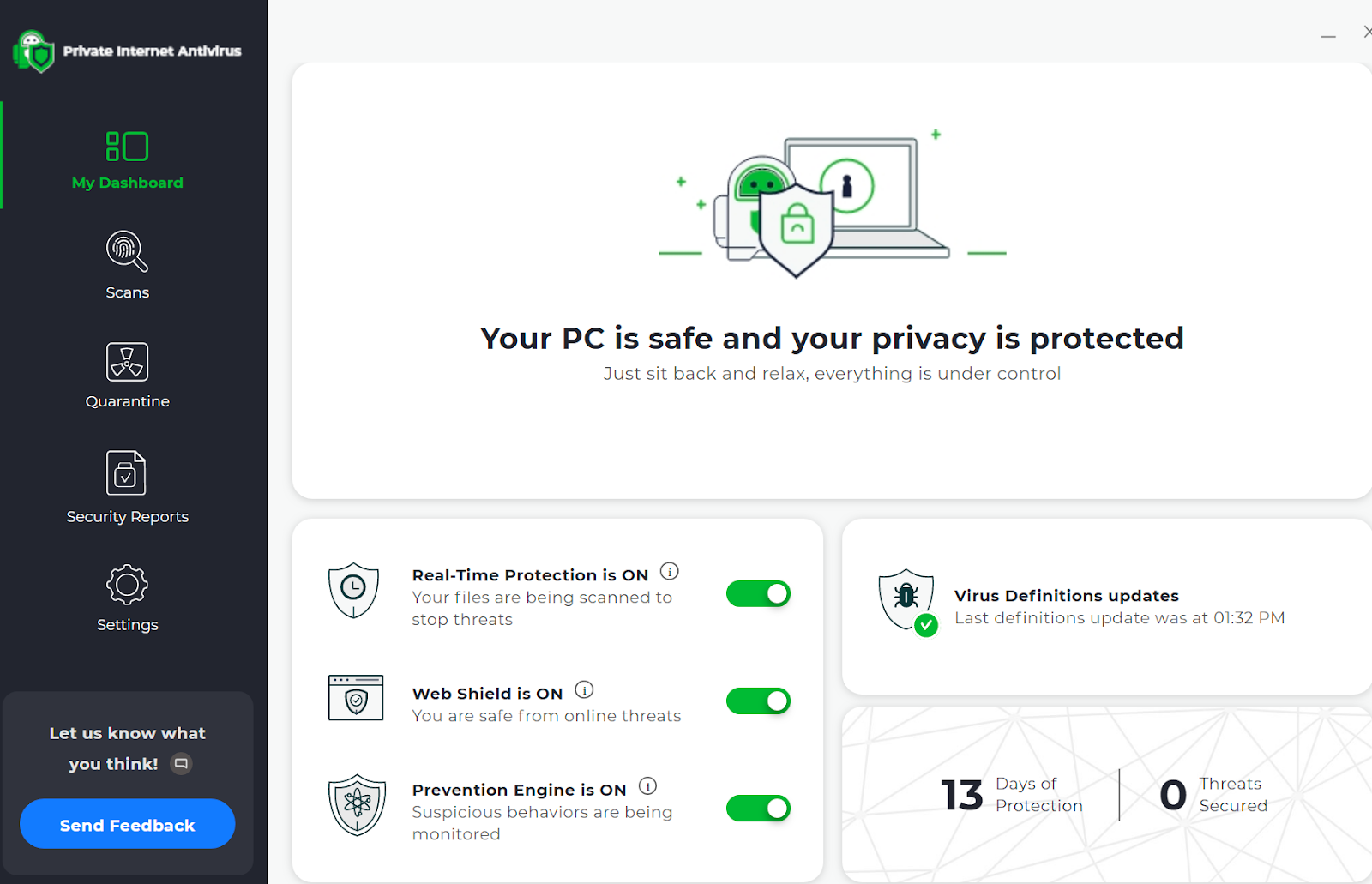Click the Scans fingerprint magnifier icon
The width and height of the screenshot is (1372, 884).
tap(127, 251)
